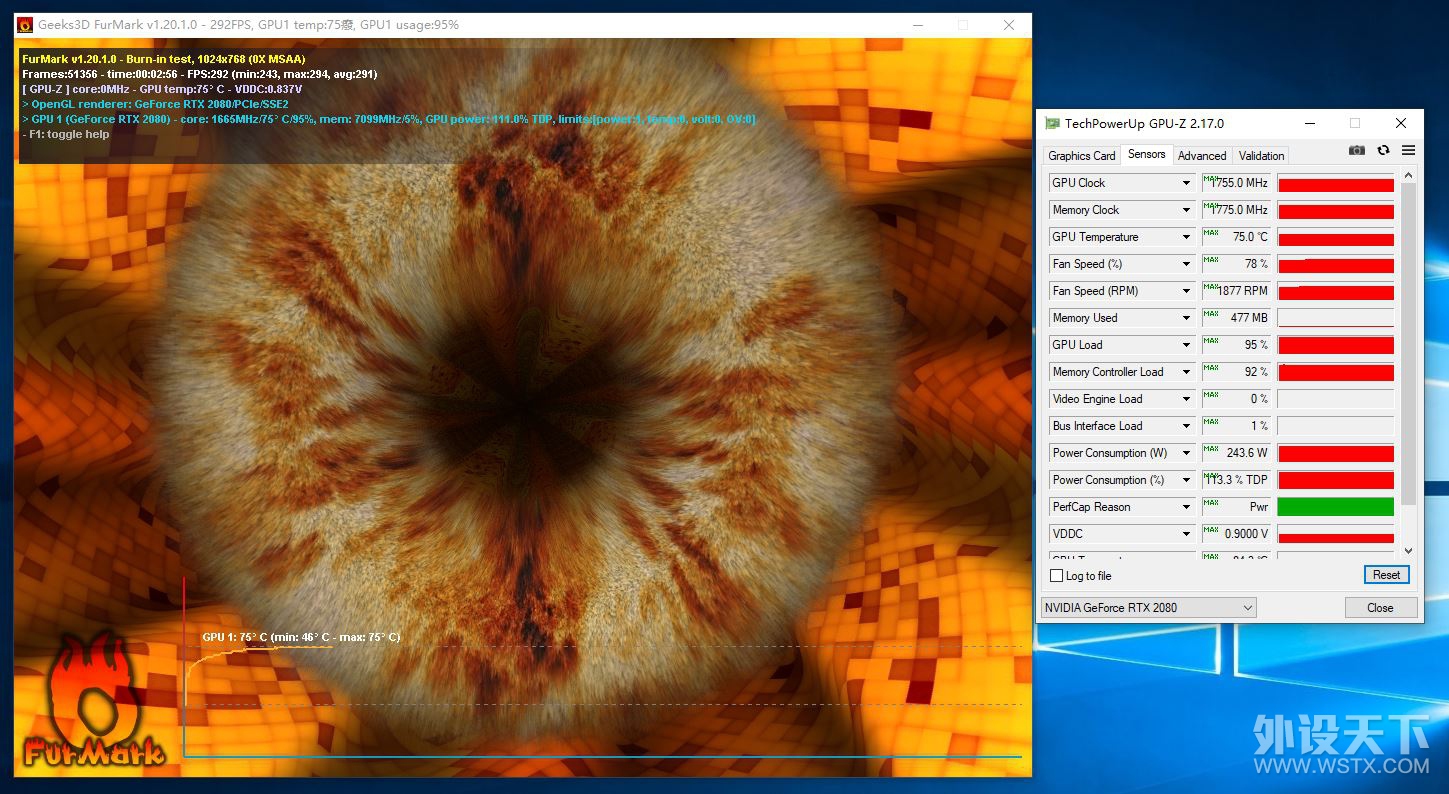Open the GPU Load sensor dropdown

click(1187, 345)
